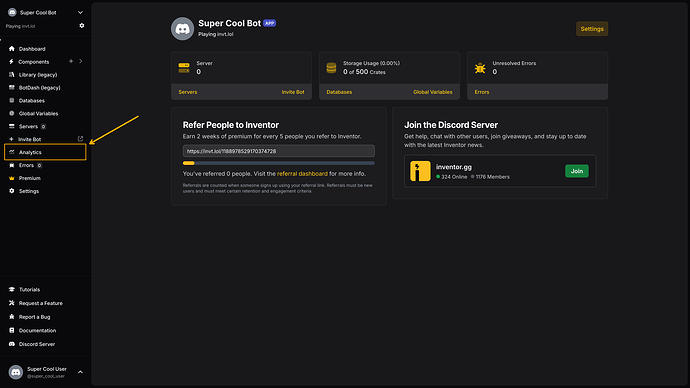
Task: Expand the Super Cool User account menu
Action: [x=80, y=372]
